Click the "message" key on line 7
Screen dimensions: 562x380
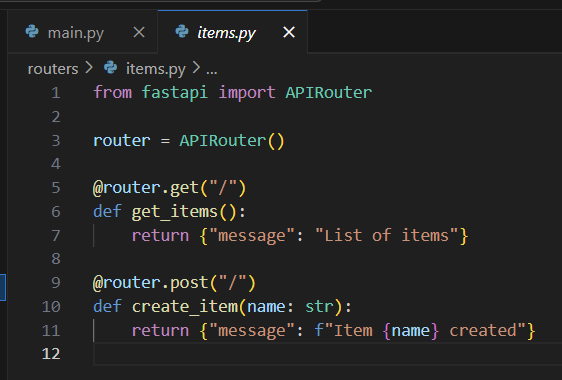[x=252, y=236]
